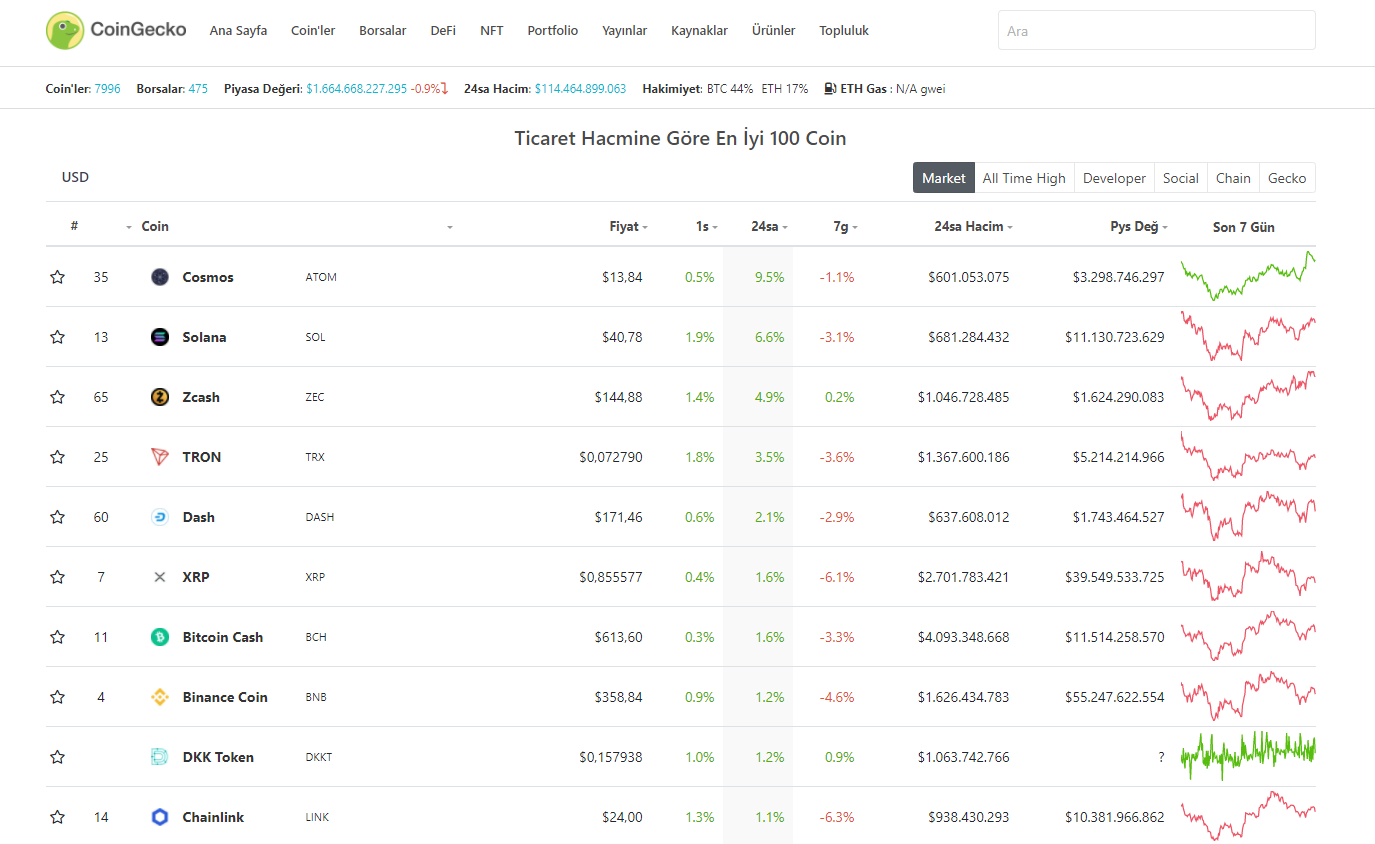
Task: Sort by rank number column
Action: (75, 227)
